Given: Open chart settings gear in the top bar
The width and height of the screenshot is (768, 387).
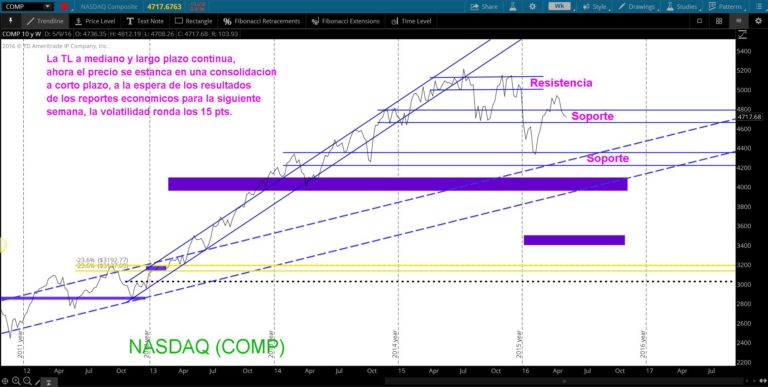Looking at the screenshot, I should (x=532, y=6).
